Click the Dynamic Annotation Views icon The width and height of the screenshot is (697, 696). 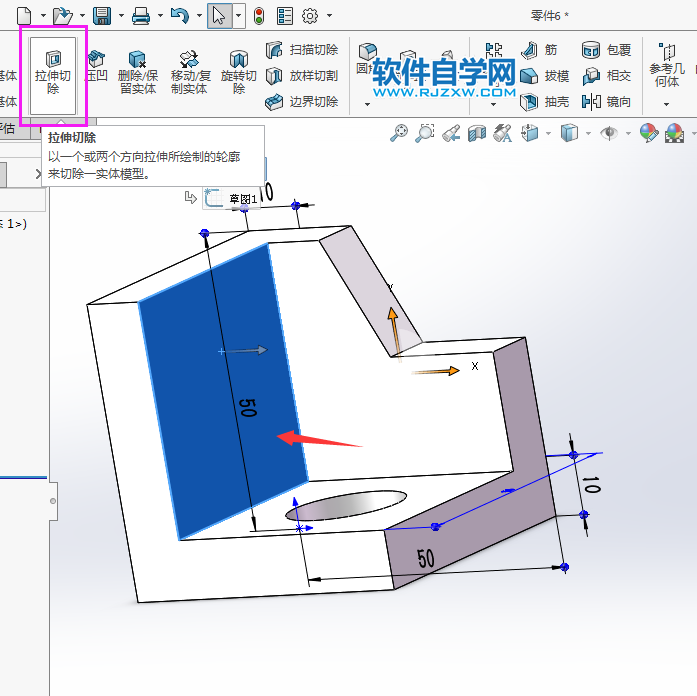pyautogui.click(x=503, y=133)
